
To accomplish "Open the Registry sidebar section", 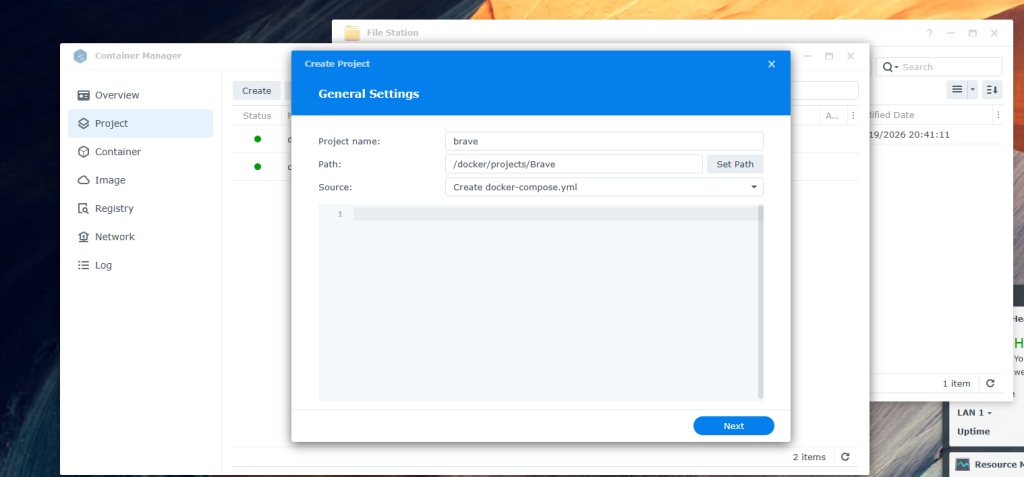I will (140, 208).
